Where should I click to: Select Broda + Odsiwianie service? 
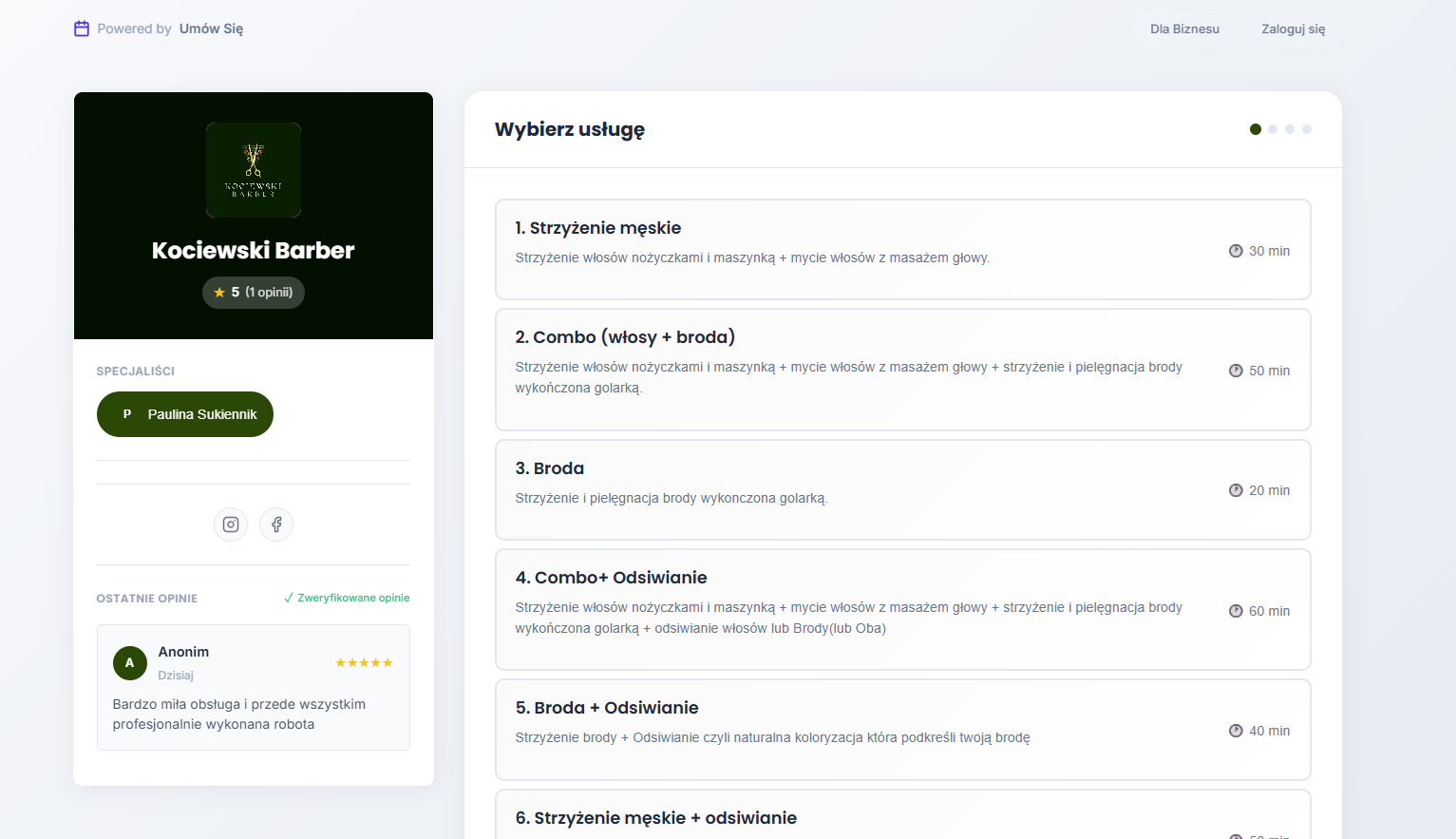(902, 730)
